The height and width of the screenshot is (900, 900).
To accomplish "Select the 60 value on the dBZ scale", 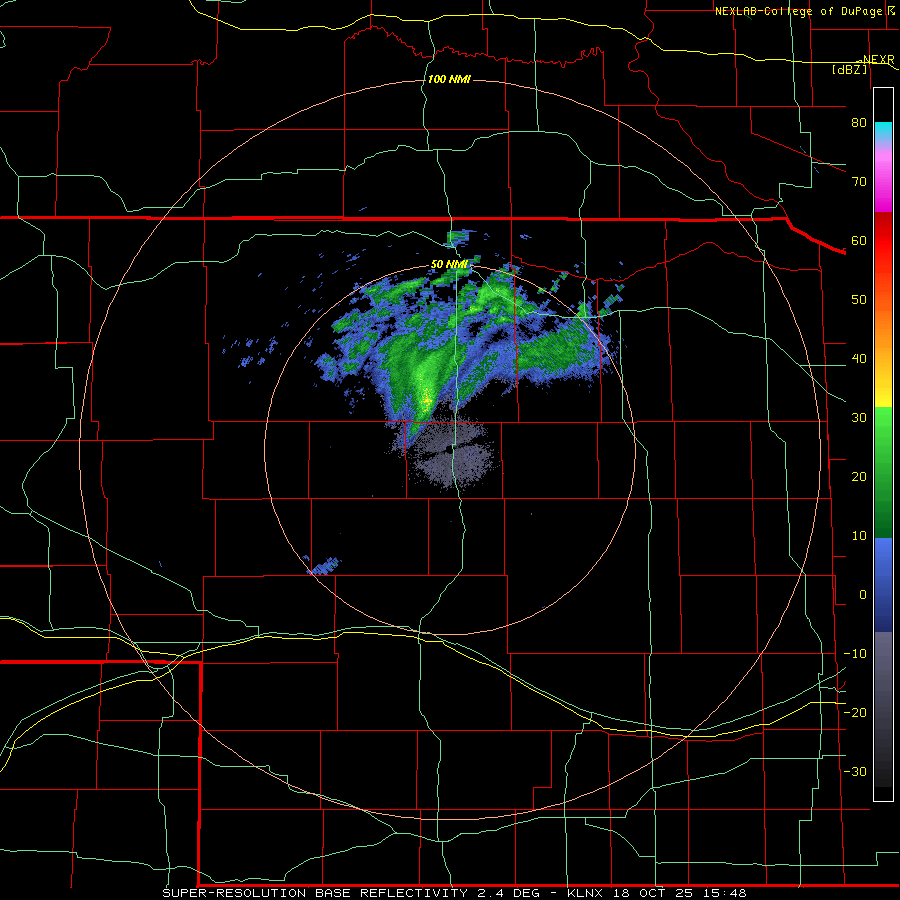I will click(x=859, y=240).
